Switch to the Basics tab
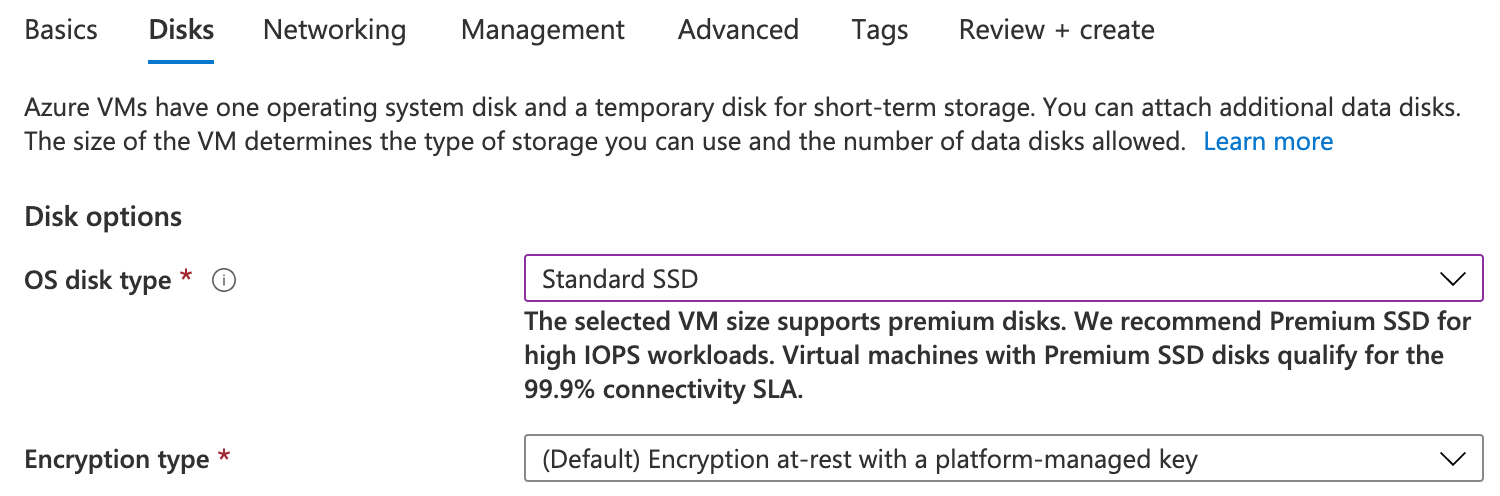Screen dimensions: 1500x496 (61, 30)
